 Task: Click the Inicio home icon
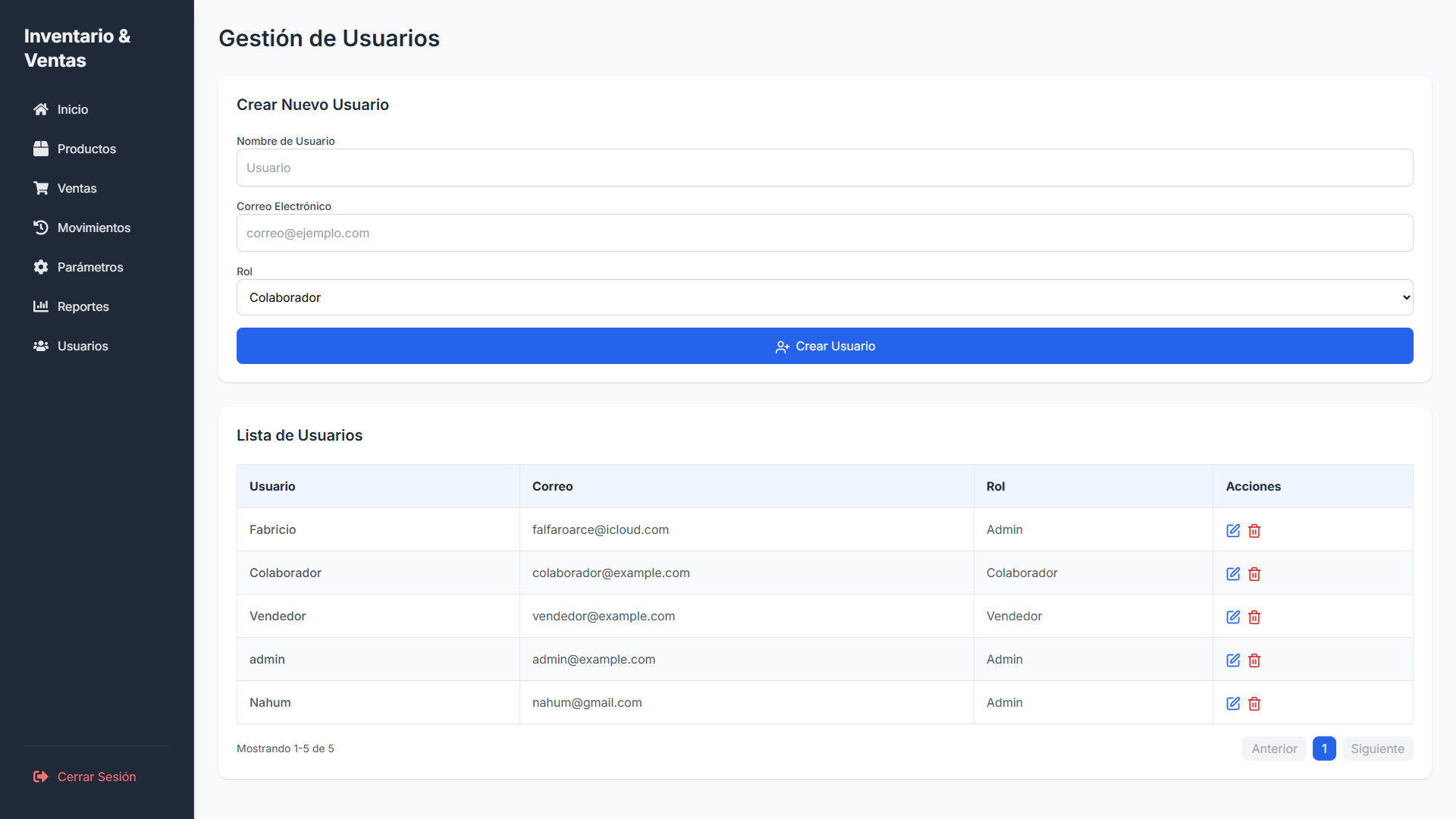[41, 109]
